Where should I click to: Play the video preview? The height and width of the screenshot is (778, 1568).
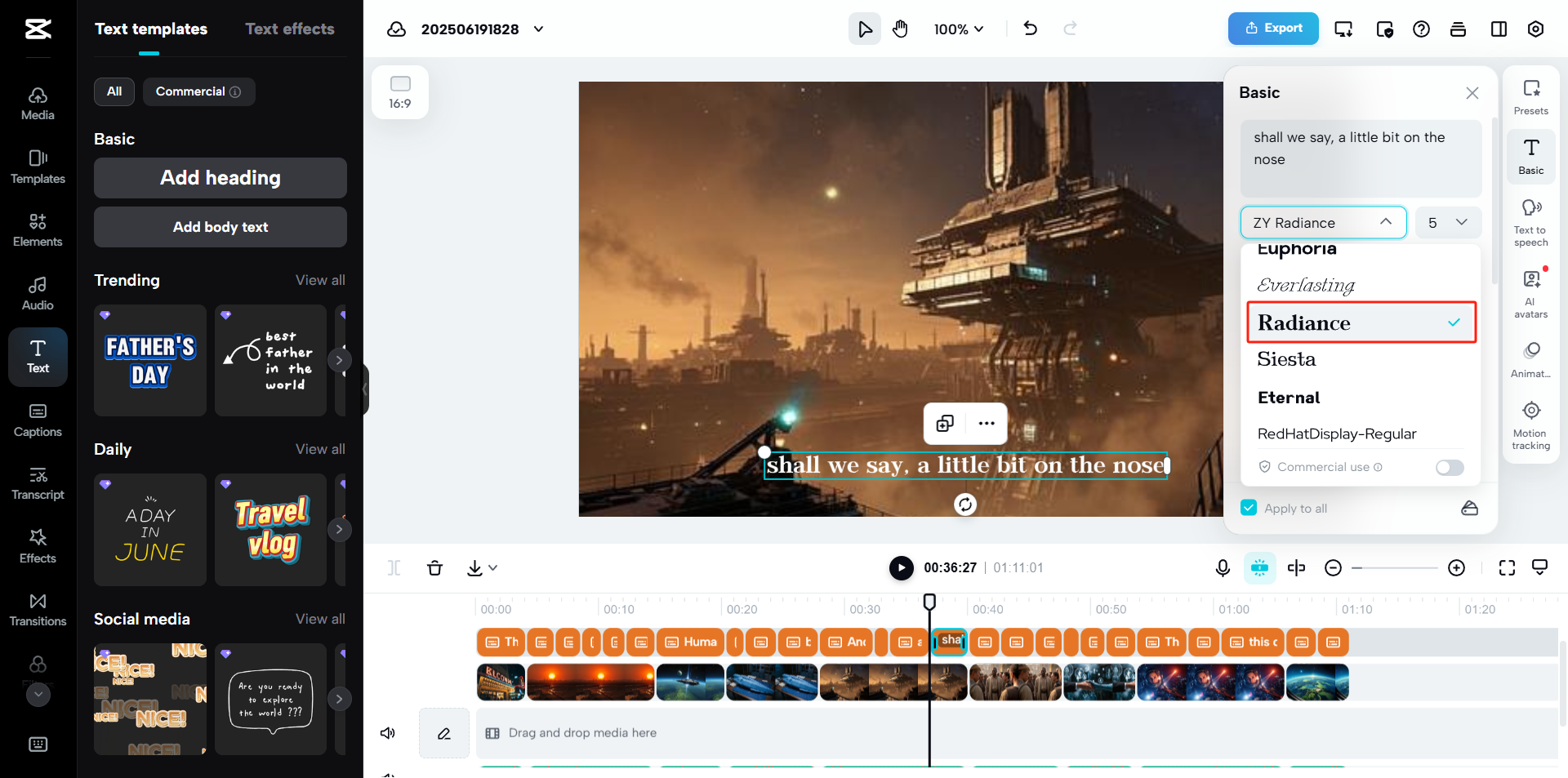pyautogui.click(x=902, y=567)
